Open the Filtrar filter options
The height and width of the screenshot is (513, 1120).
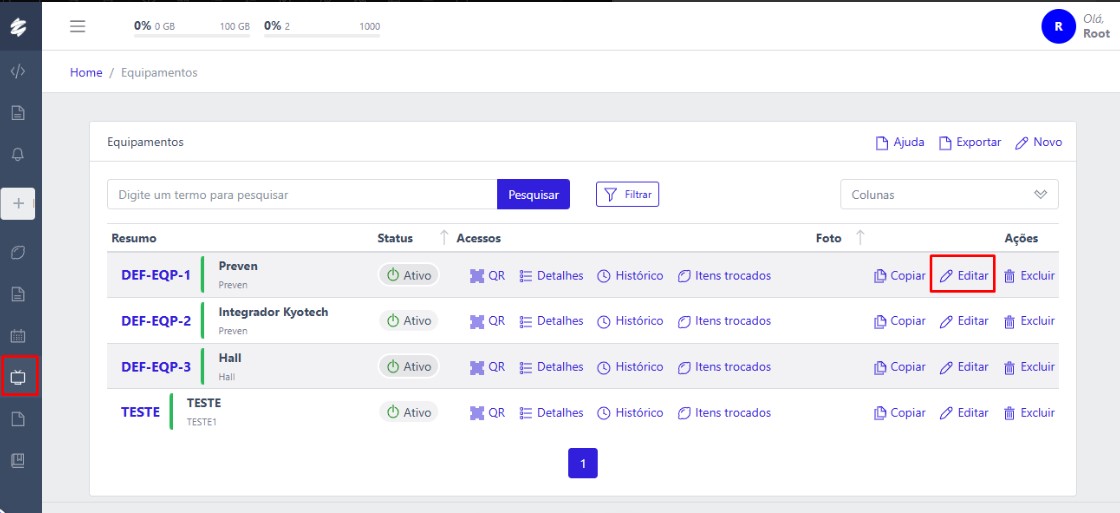pyautogui.click(x=627, y=195)
